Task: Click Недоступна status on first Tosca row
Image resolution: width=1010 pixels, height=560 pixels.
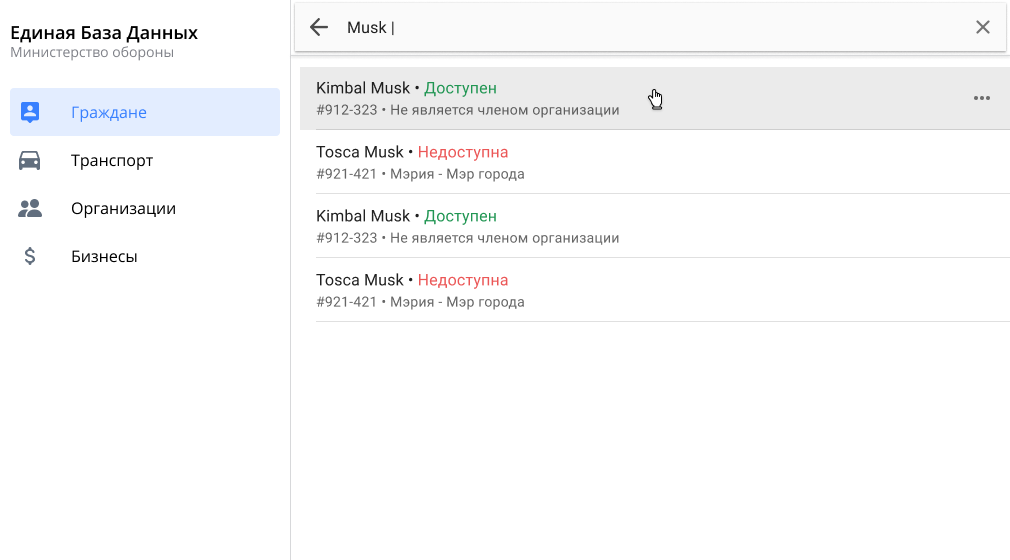Action: click(463, 152)
